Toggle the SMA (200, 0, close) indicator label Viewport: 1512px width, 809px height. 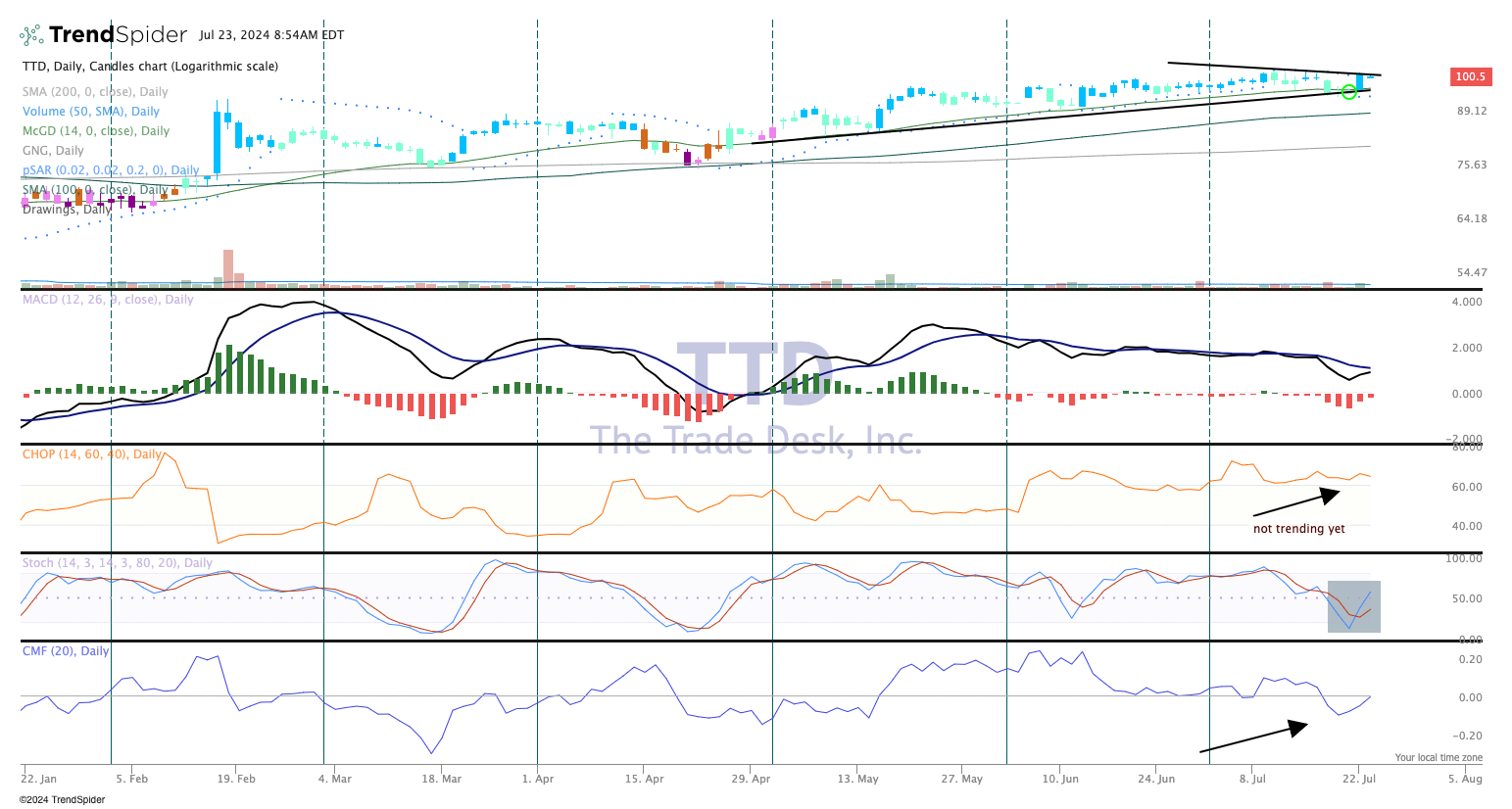pyautogui.click(x=95, y=92)
